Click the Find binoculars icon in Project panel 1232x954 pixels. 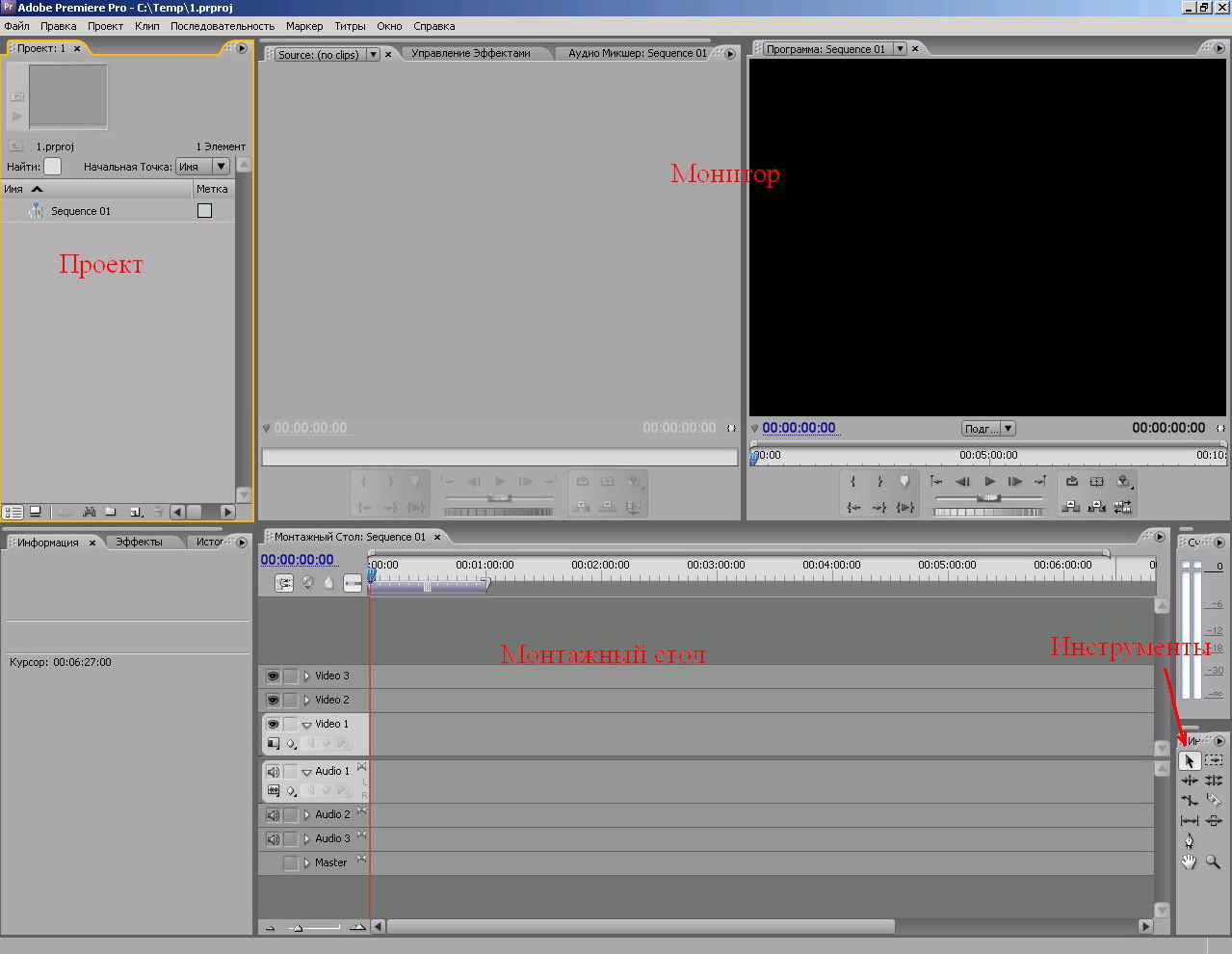89,512
